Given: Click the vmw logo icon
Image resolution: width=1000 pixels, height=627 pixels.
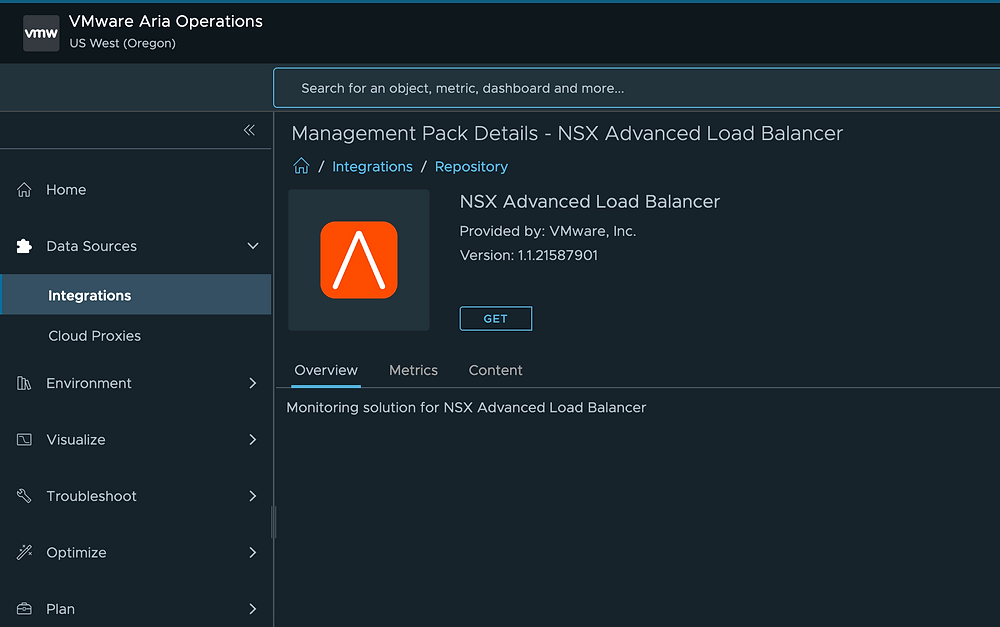Looking at the screenshot, I should 41,33.
